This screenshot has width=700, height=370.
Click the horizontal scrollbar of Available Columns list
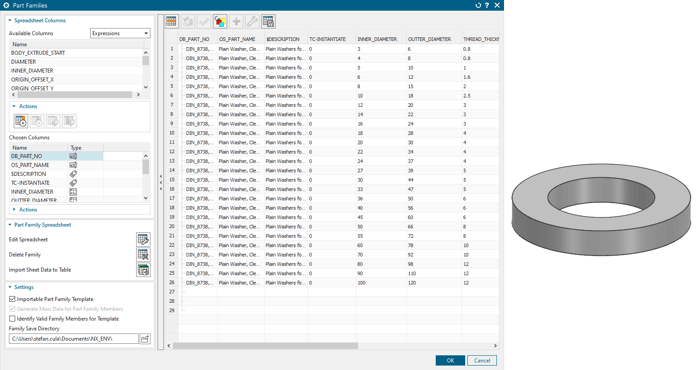(x=74, y=95)
